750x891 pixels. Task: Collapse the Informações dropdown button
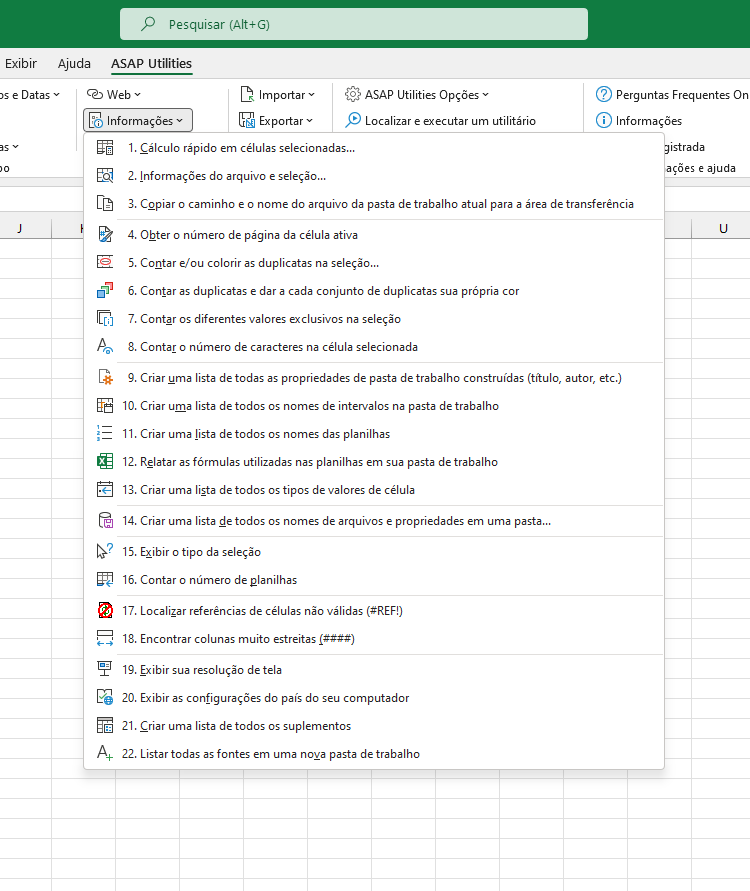point(138,120)
